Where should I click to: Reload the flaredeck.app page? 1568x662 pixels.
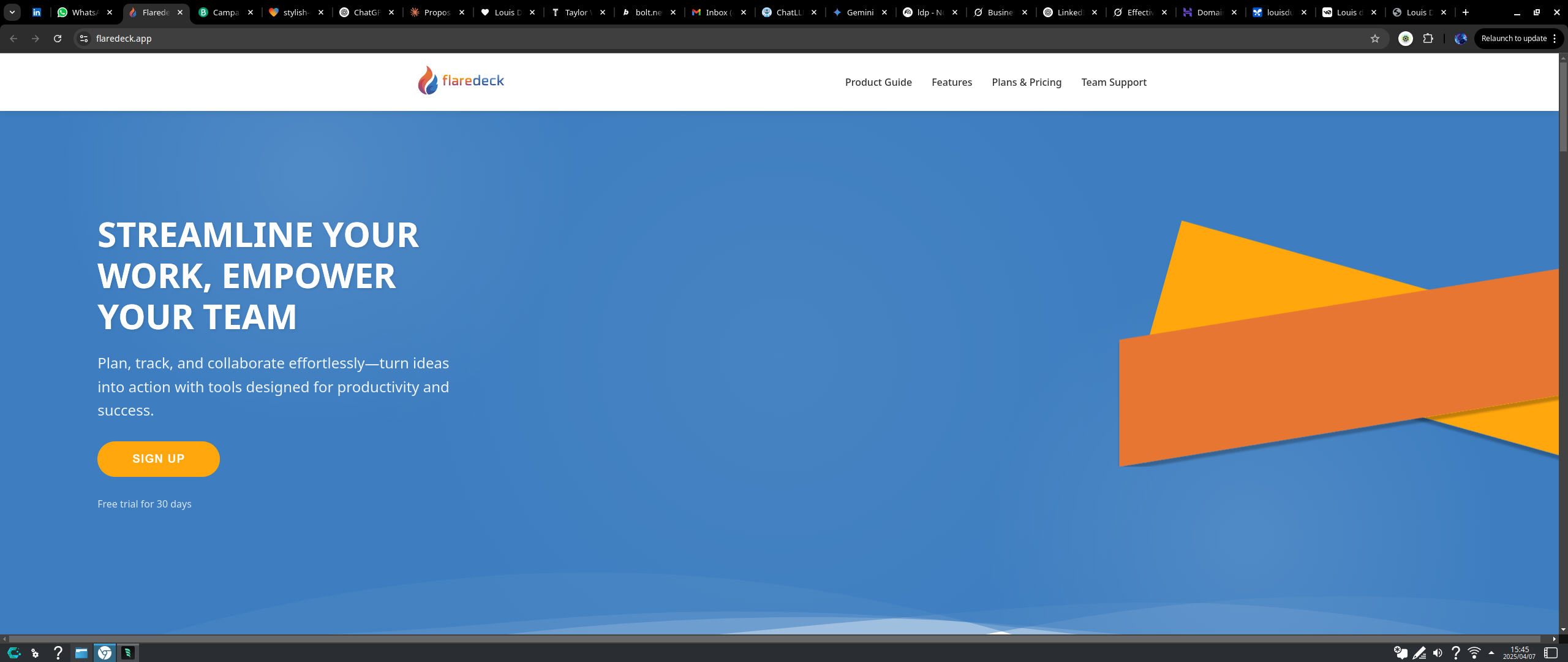58,38
